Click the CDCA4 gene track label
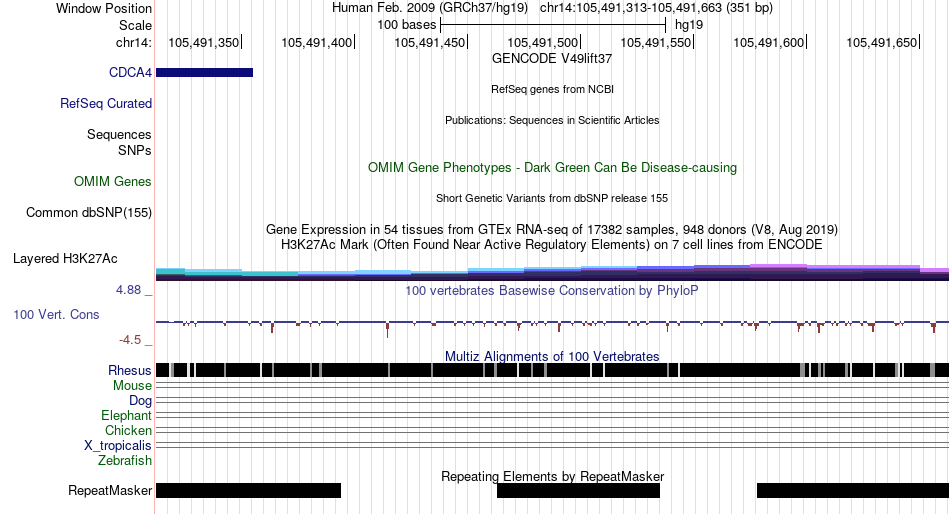This screenshot has height=514, width=950. pyautogui.click(x=130, y=73)
